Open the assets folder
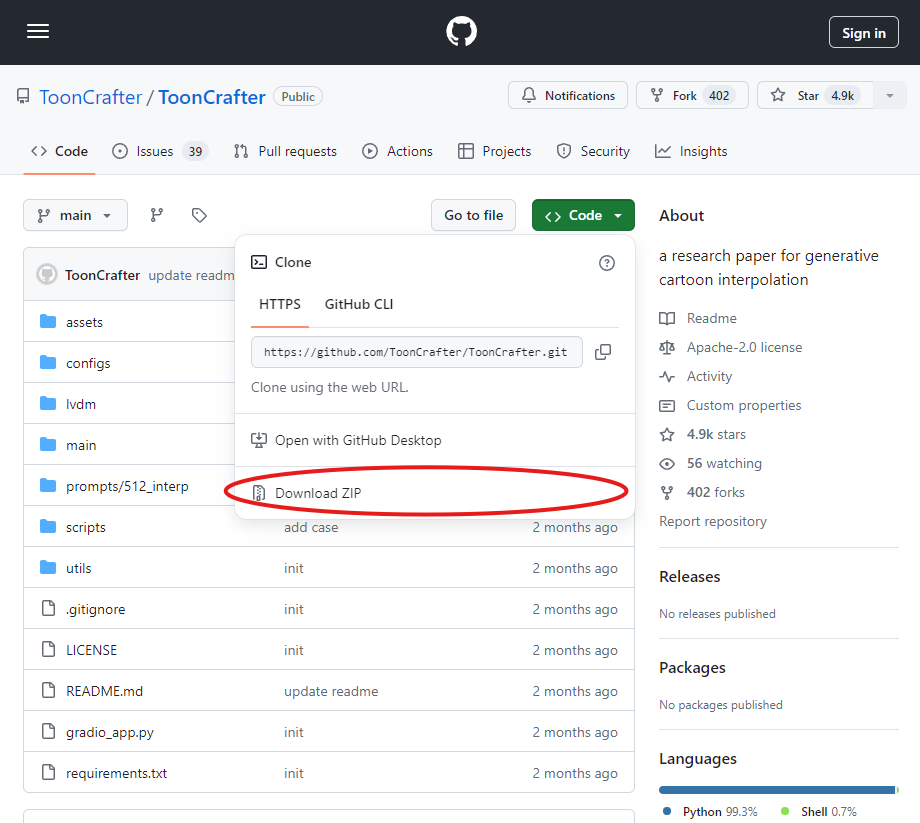The height and width of the screenshot is (823, 920). [84, 322]
